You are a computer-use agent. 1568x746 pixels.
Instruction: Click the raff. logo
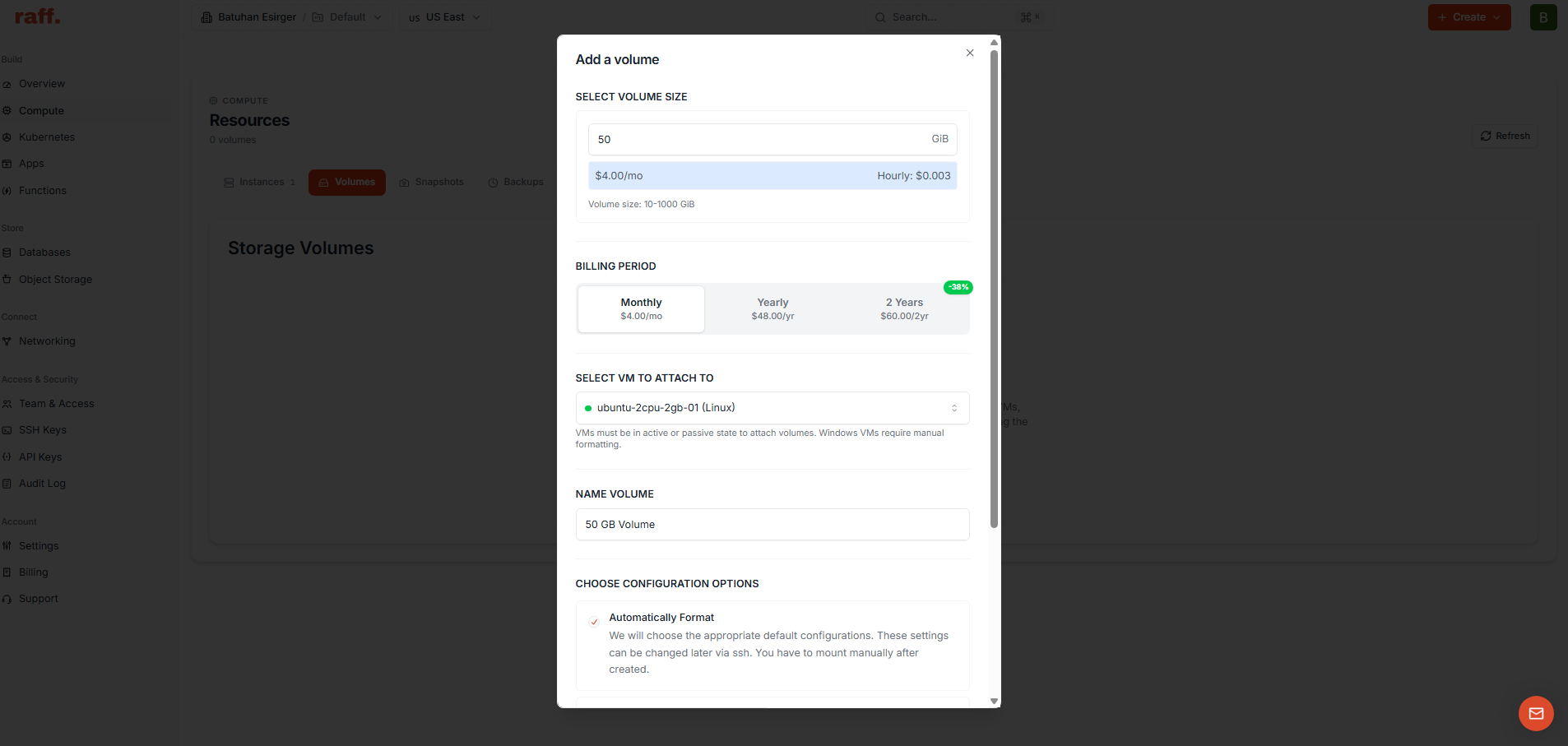[37, 16]
